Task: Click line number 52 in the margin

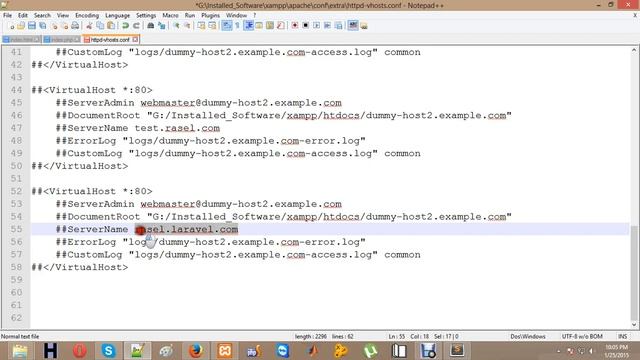Action: 16,191
